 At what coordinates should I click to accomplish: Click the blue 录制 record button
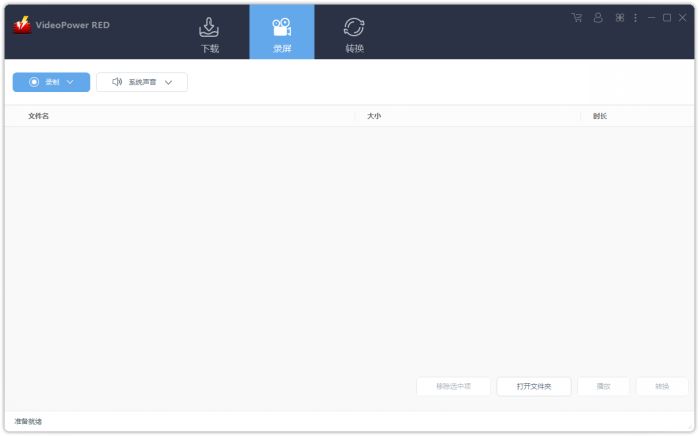(x=51, y=82)
